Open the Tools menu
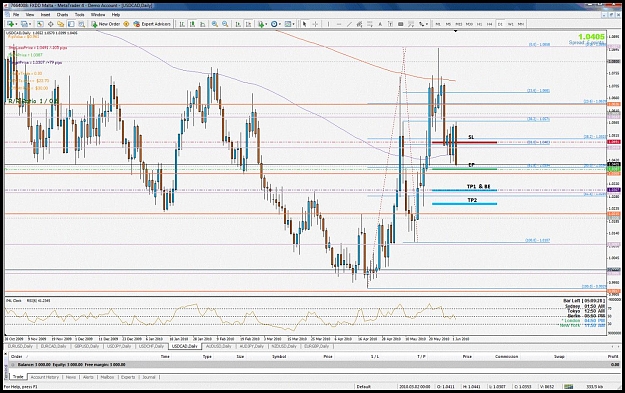Screen dimensions: 625x393 pyautogui.click(x=80, y=14)
